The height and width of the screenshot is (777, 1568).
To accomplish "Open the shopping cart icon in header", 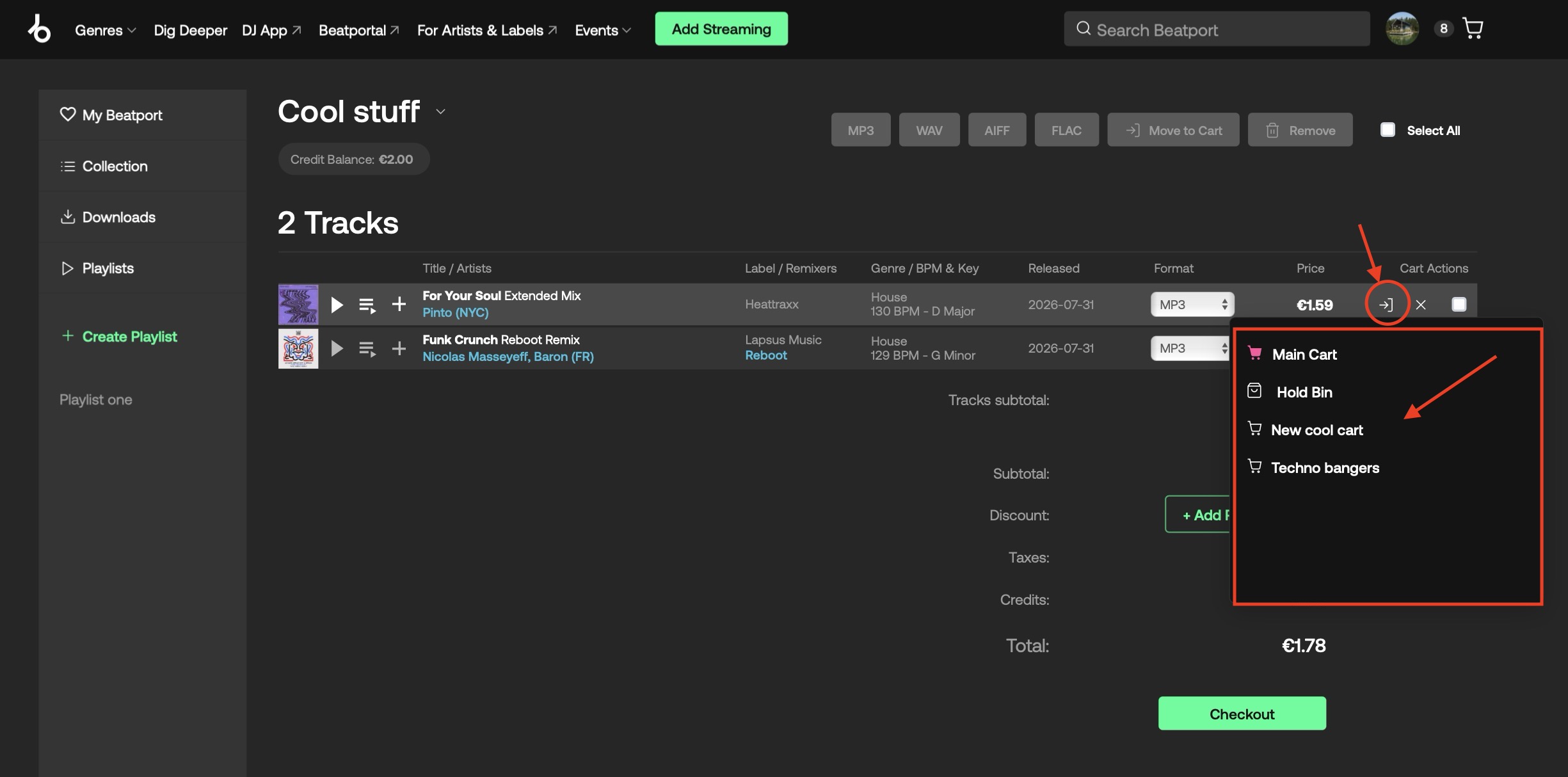I will (x=1473, y=29).
